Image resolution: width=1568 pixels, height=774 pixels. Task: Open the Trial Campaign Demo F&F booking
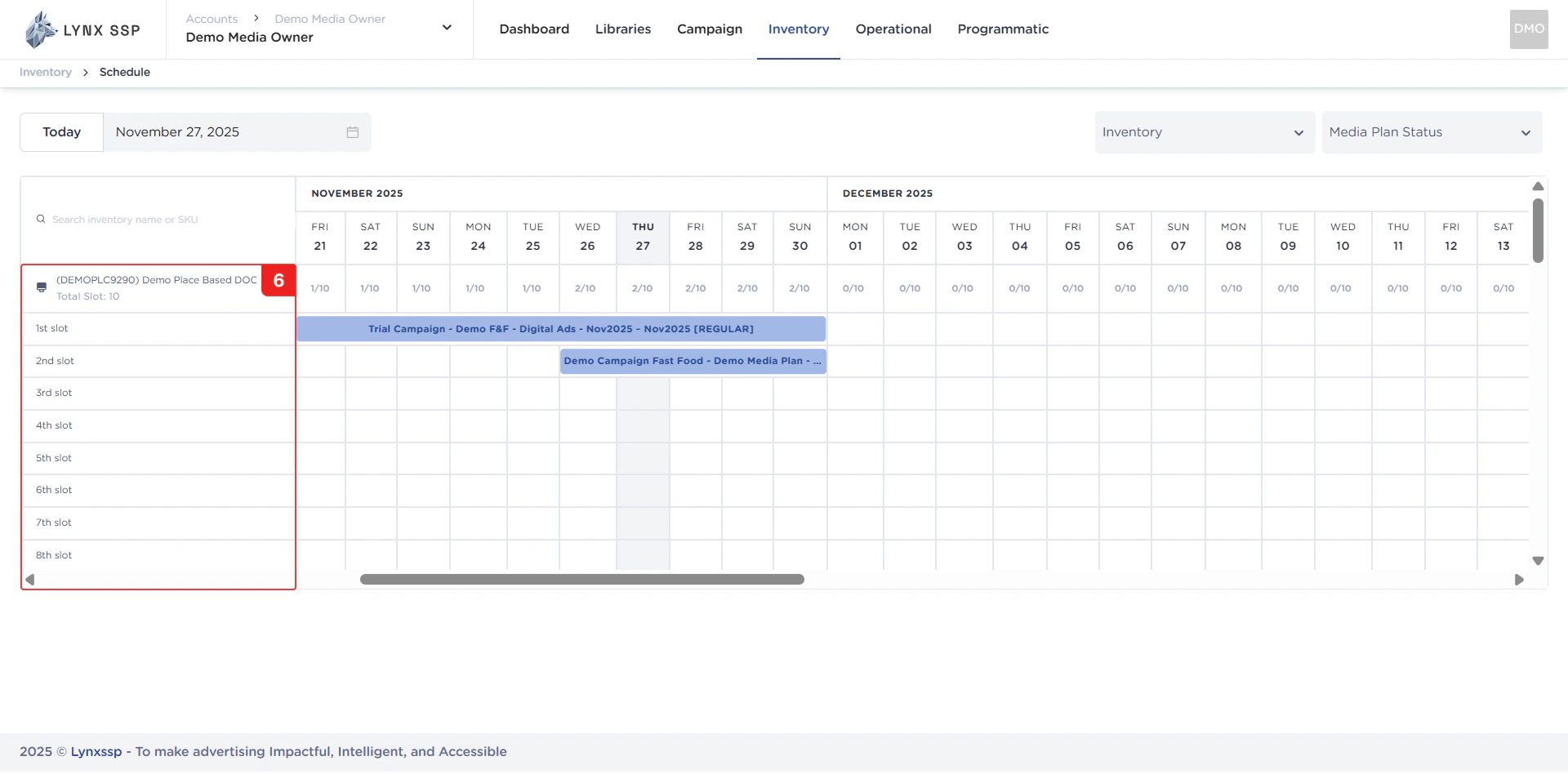point(561,329)
